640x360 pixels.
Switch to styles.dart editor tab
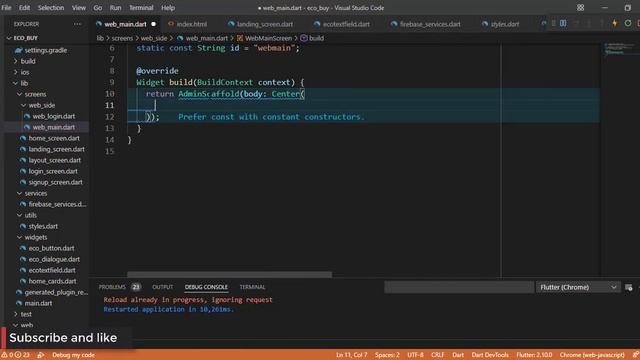point(504,24)
